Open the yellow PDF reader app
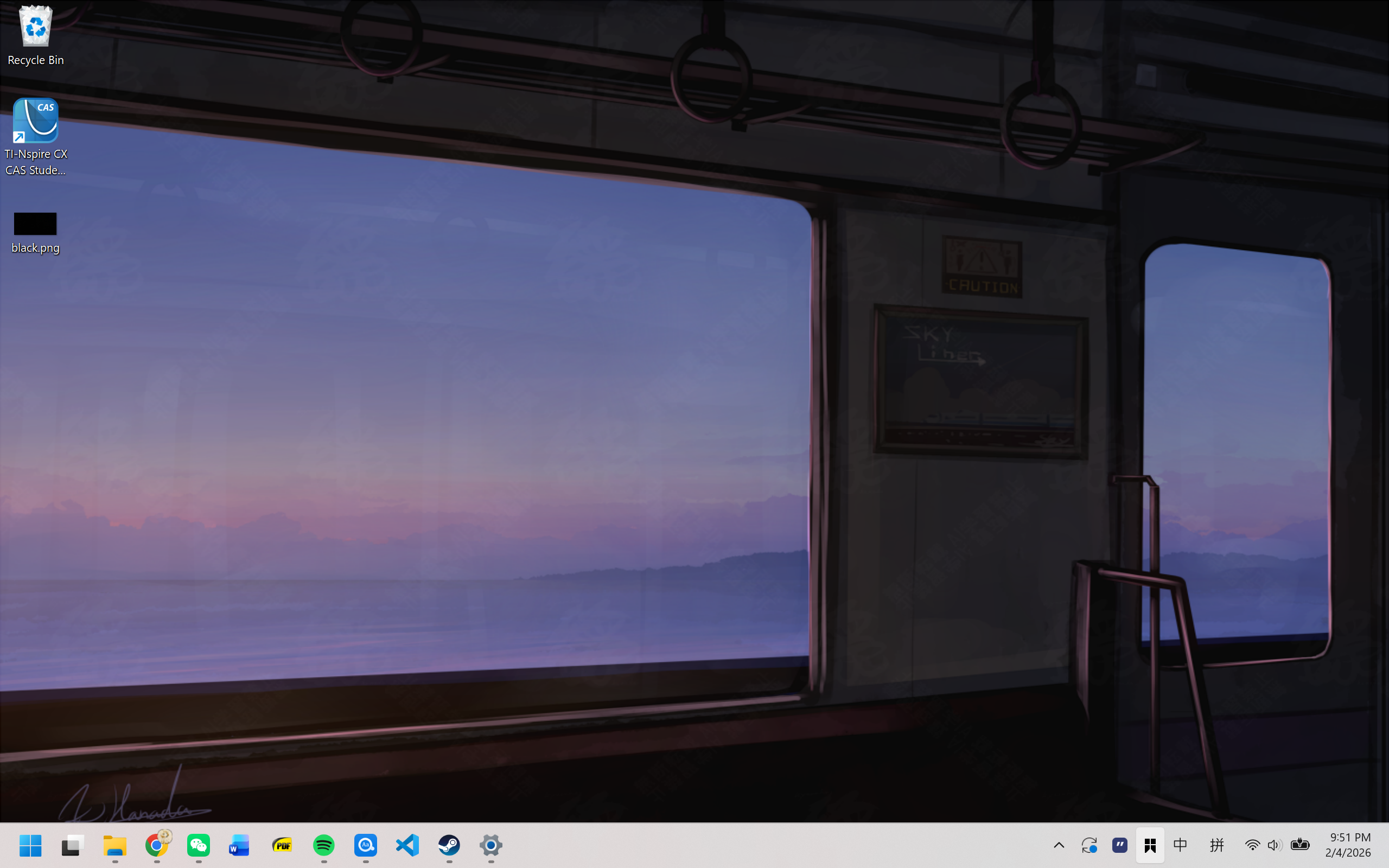Image resolution: width=1389 pixels, height=868 pixels. coord(282,845)
